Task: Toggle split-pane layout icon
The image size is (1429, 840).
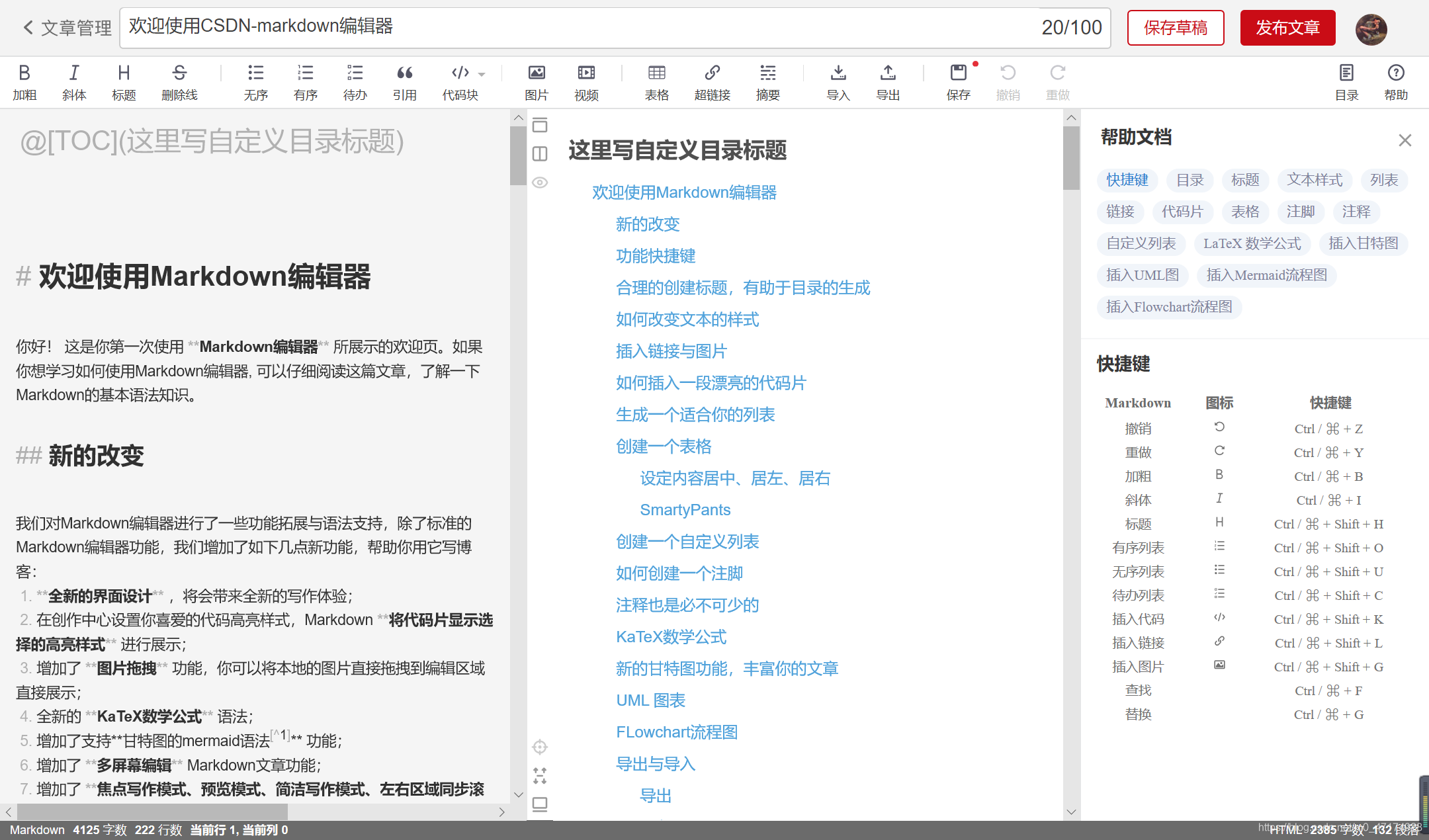Action: (540, 154)
